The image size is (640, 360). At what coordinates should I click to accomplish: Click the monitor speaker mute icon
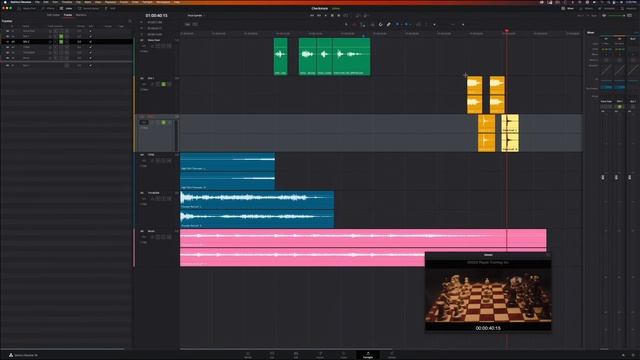(604, 16)
